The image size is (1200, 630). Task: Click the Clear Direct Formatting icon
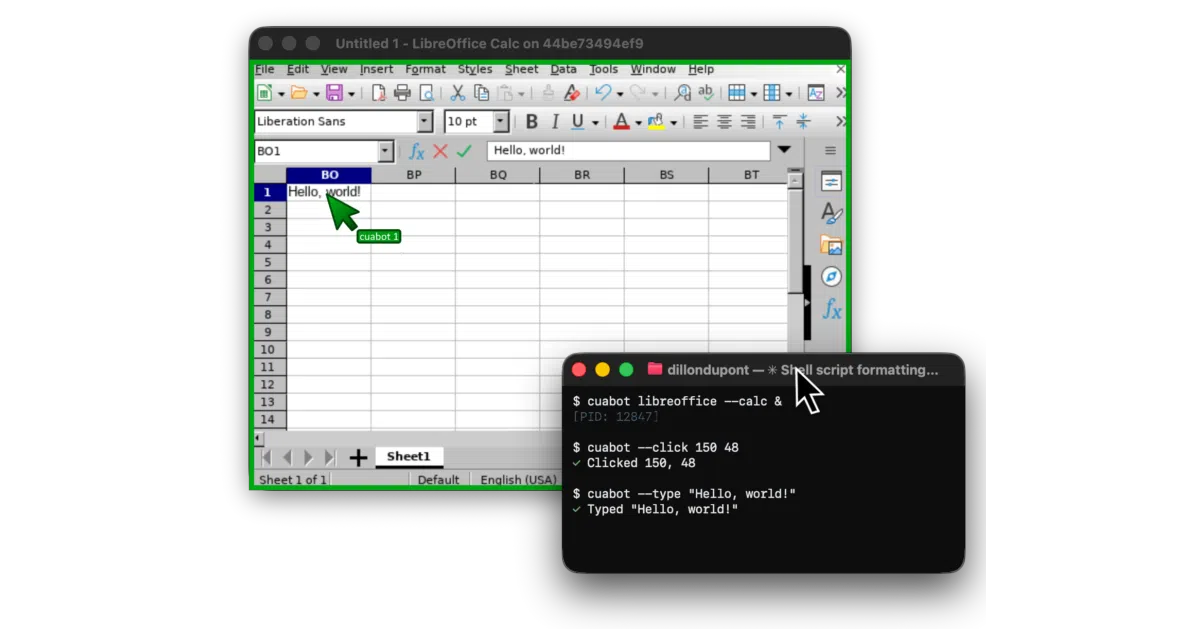tap(572, 93)
